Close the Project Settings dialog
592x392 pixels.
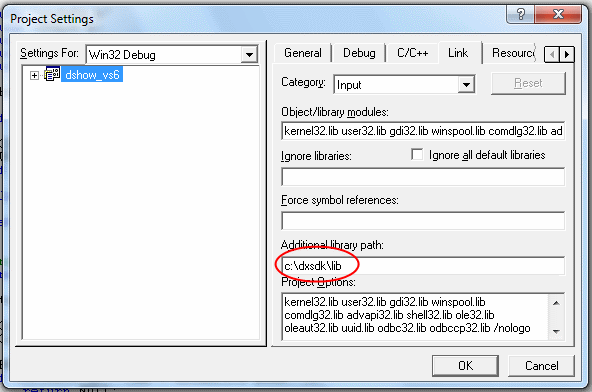click(558, 15)
